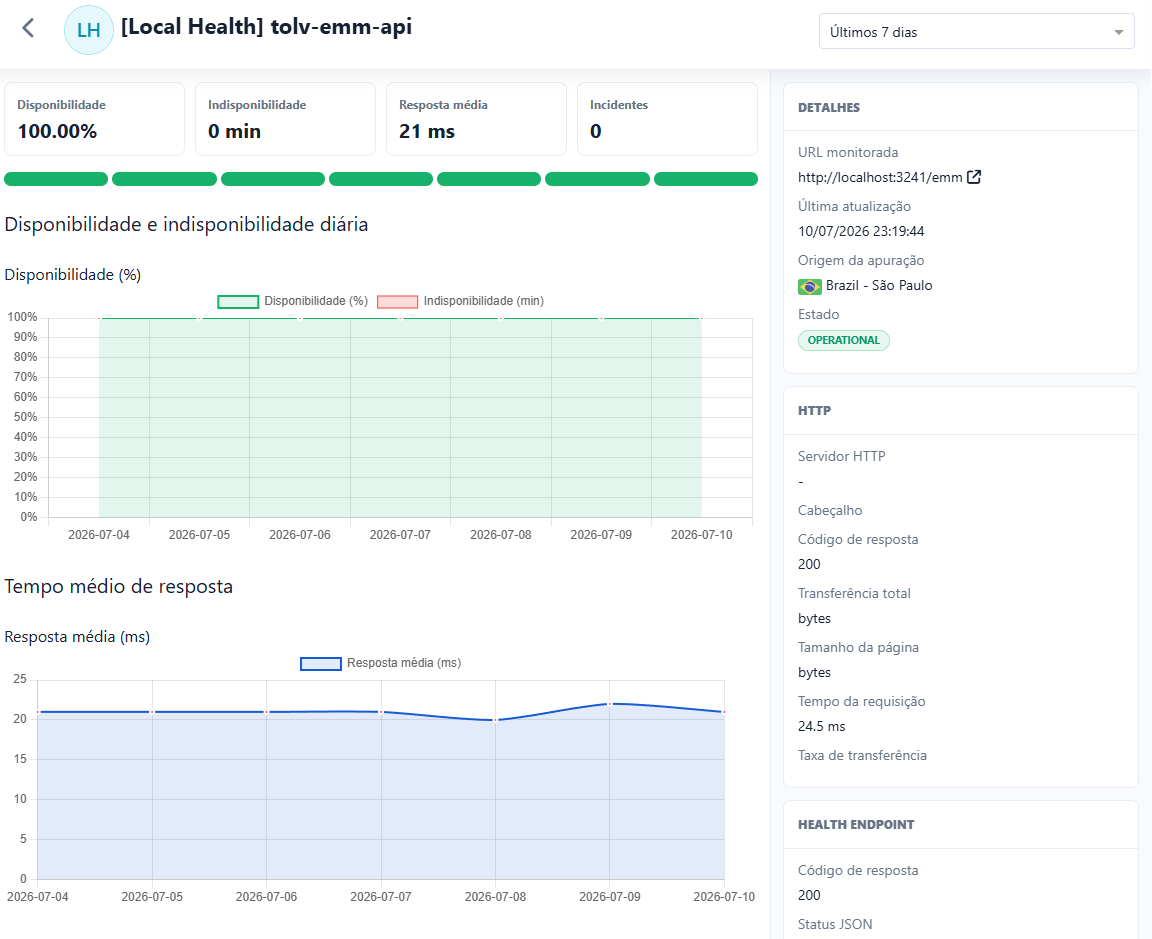This screenshot has width=1152, height=939.
Task: Click the Brazil flag icon
Action: (809, 286)
